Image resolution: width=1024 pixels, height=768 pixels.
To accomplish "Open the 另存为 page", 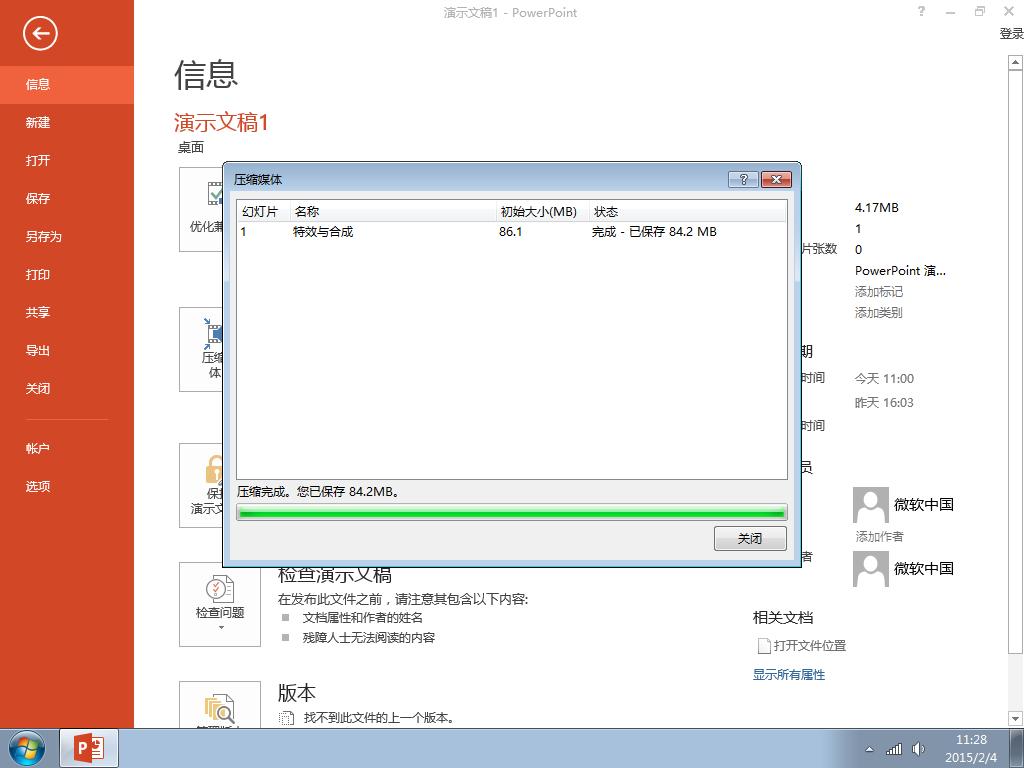I will tap(67, 236).
